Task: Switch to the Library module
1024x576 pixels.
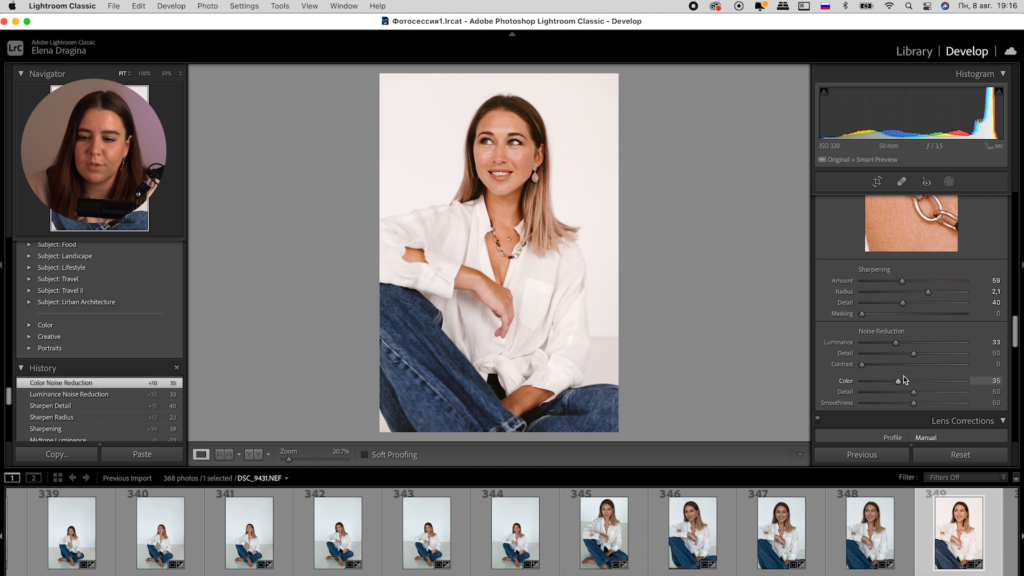Action: click(x=913, y=51)
